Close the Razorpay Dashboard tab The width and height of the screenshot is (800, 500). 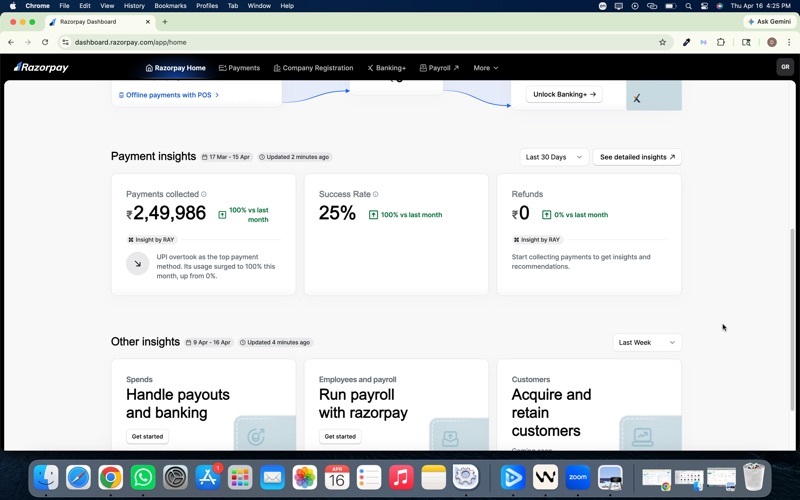point(148,22)
